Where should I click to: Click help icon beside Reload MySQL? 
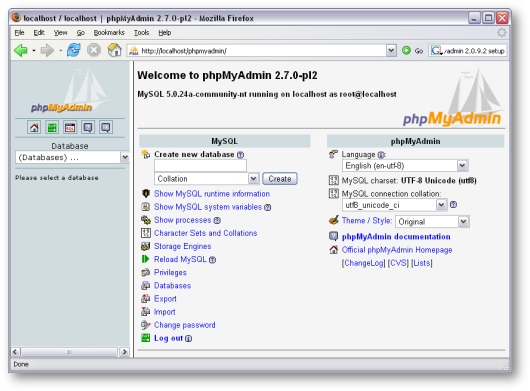tap(212, 260)
